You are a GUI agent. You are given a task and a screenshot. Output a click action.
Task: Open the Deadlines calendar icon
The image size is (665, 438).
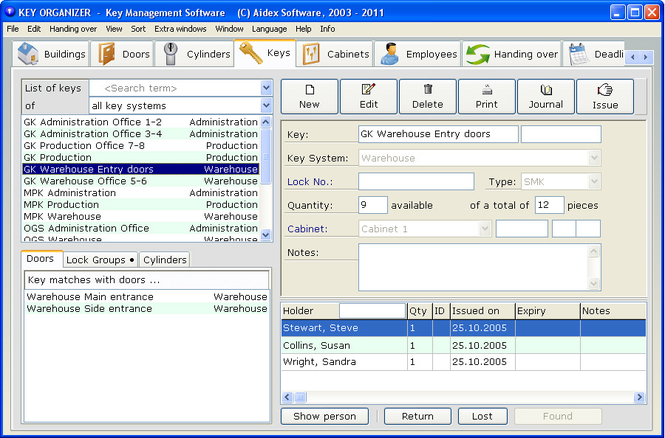pos(579,54)
